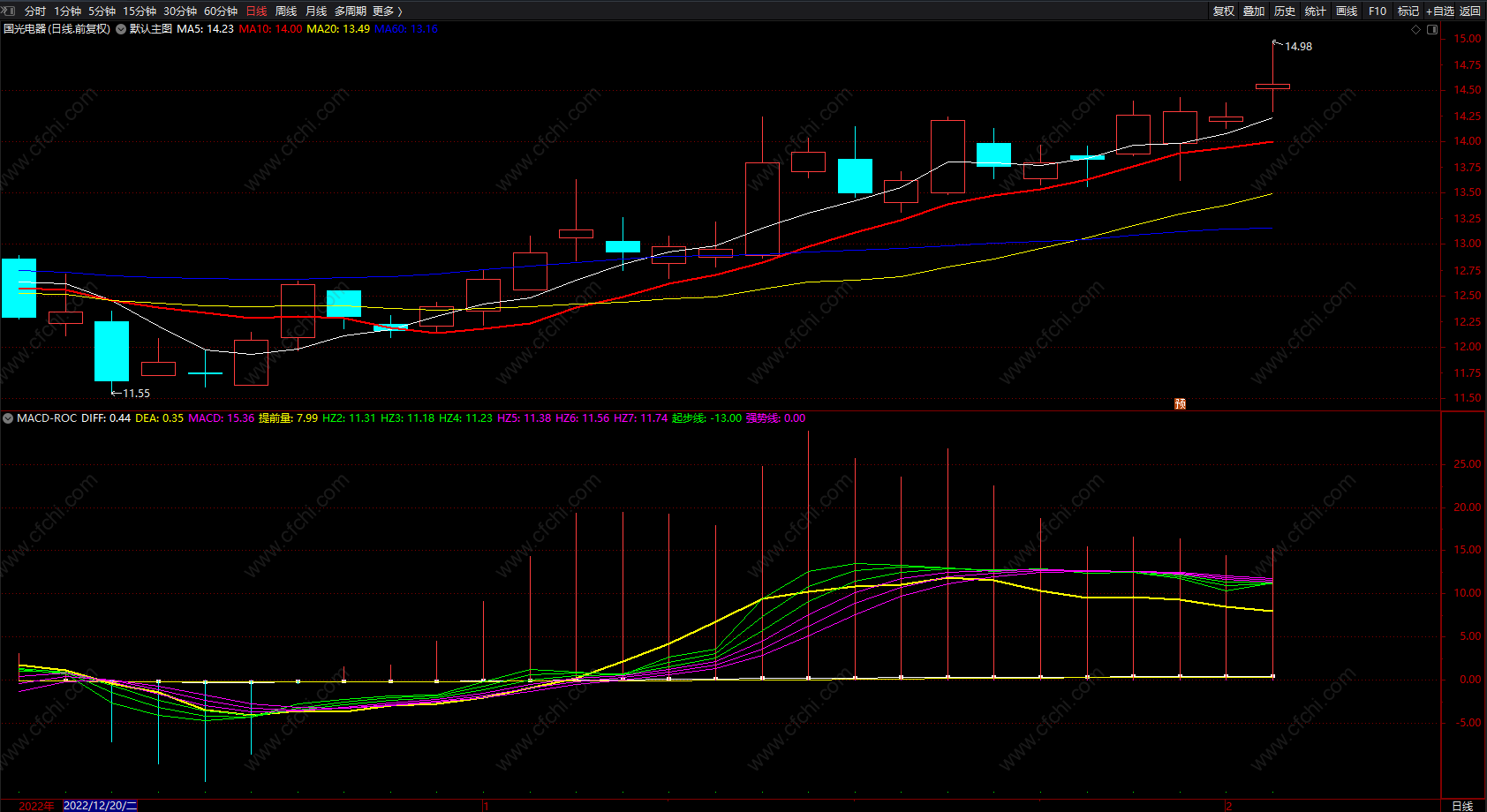Open the 更多 periods dropdown

388,11
